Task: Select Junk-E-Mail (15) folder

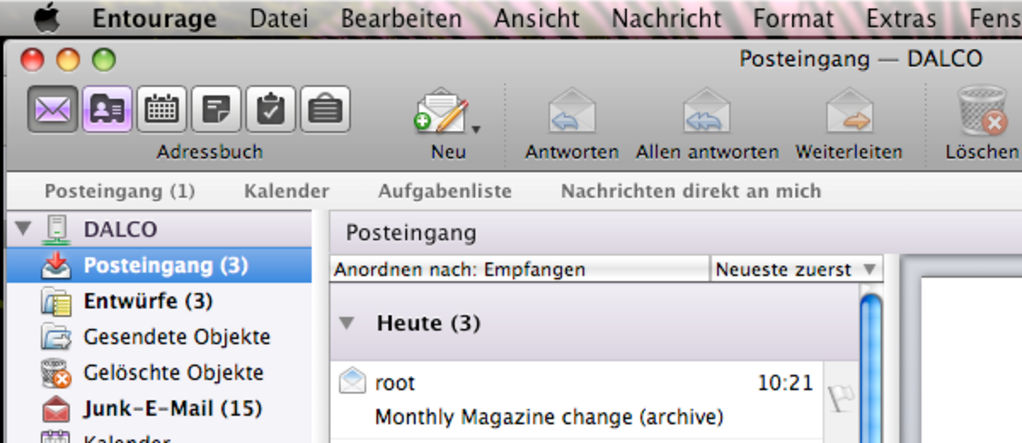Action: [159, 408]
